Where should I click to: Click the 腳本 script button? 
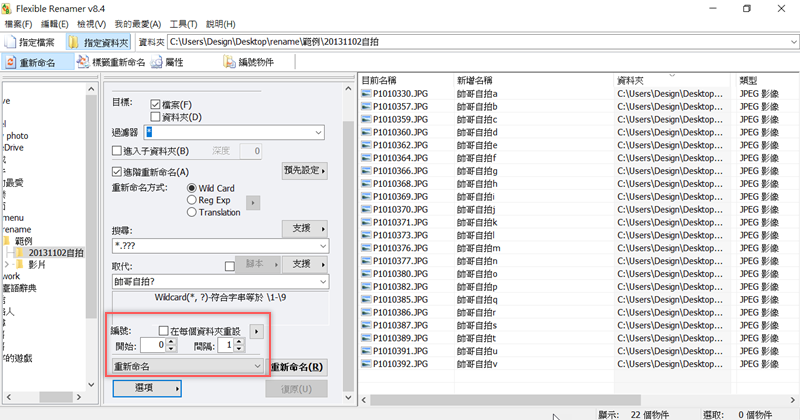[x=258, y=264]
